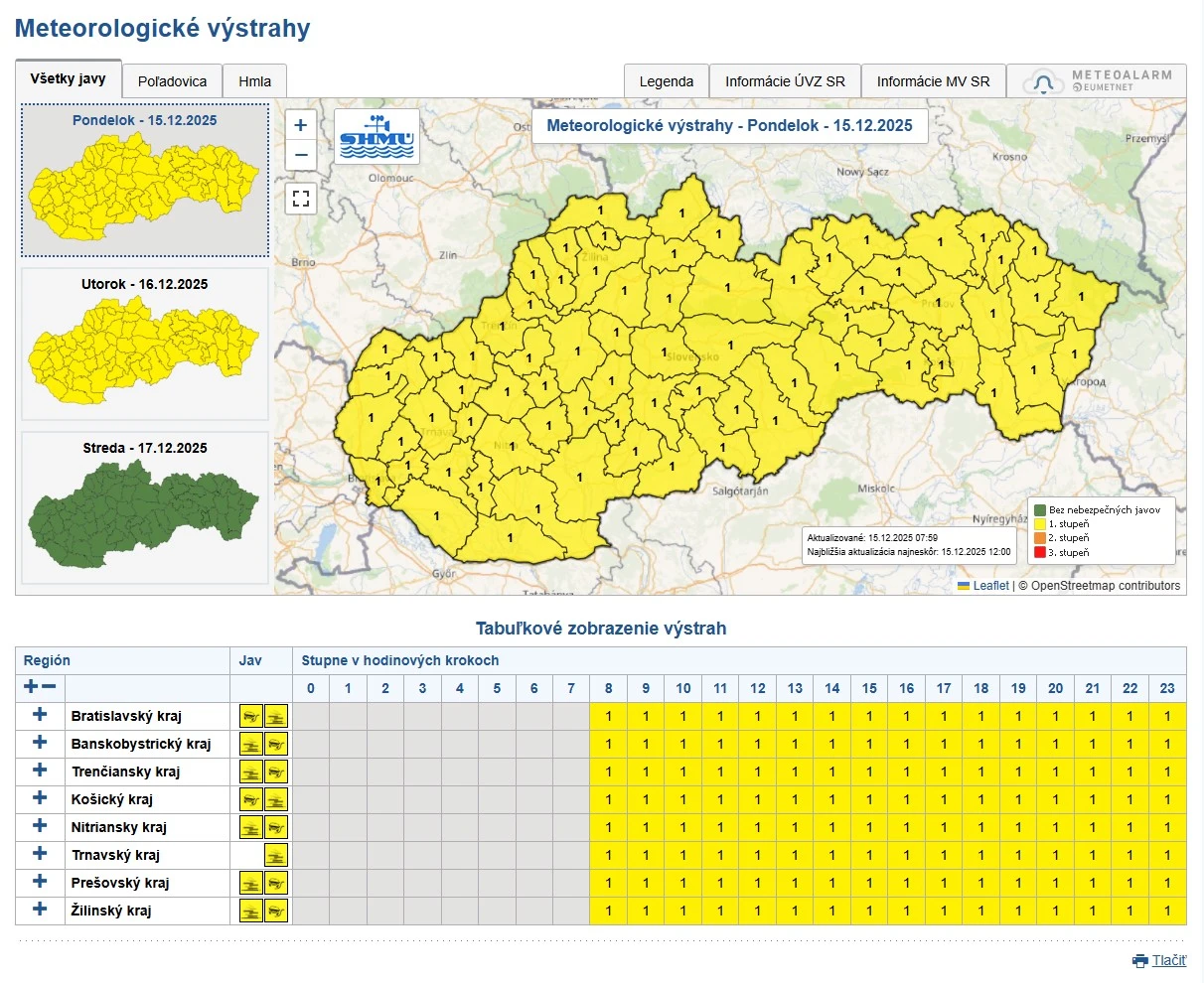The height and width of the screenshot is (983, 1204).
Task: Zoom in on the warnings map
Action: tap(301, 125)
